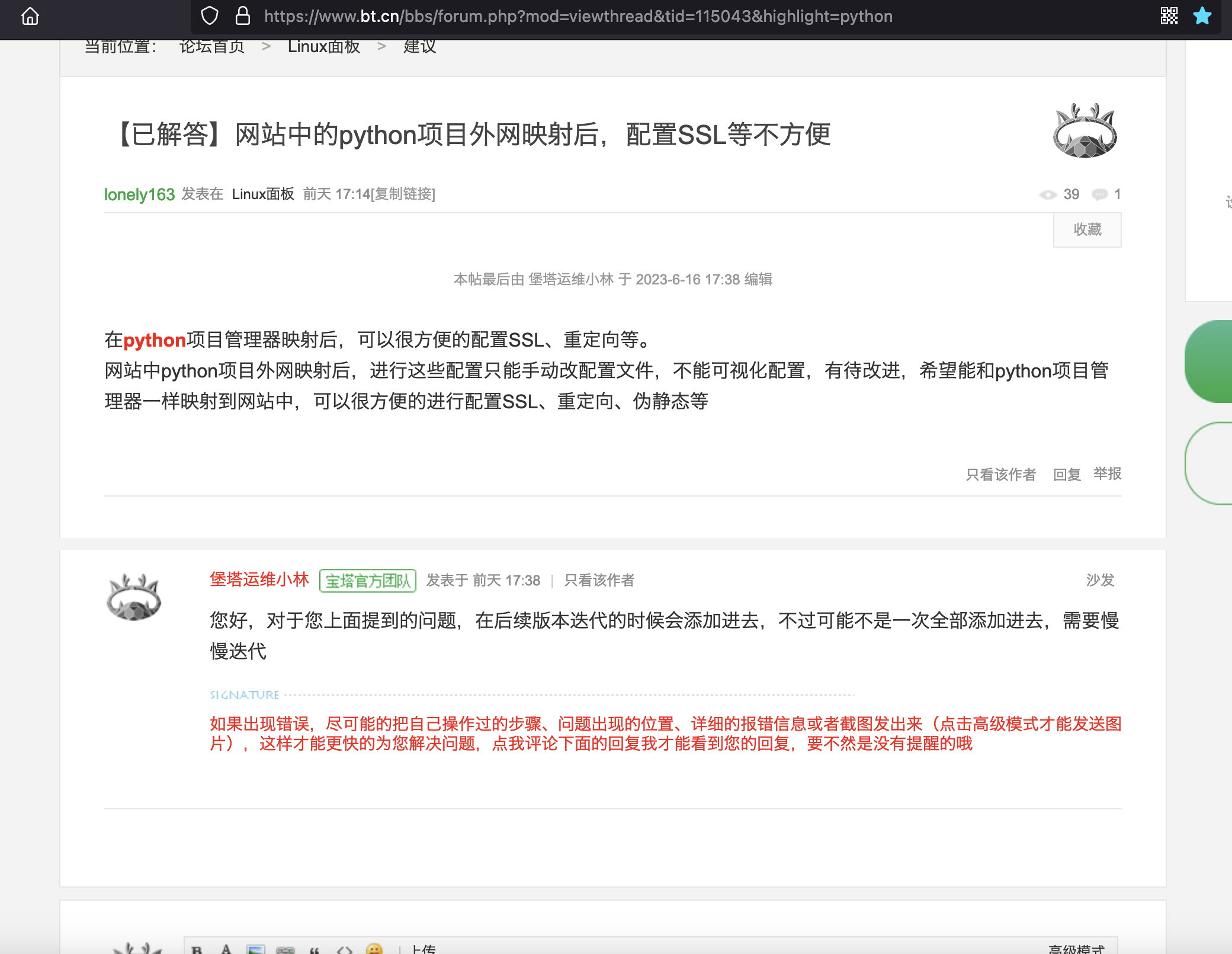Open the shield tracking protection icon
This screenshot has width=1232, height=954.
click(210, 16)
